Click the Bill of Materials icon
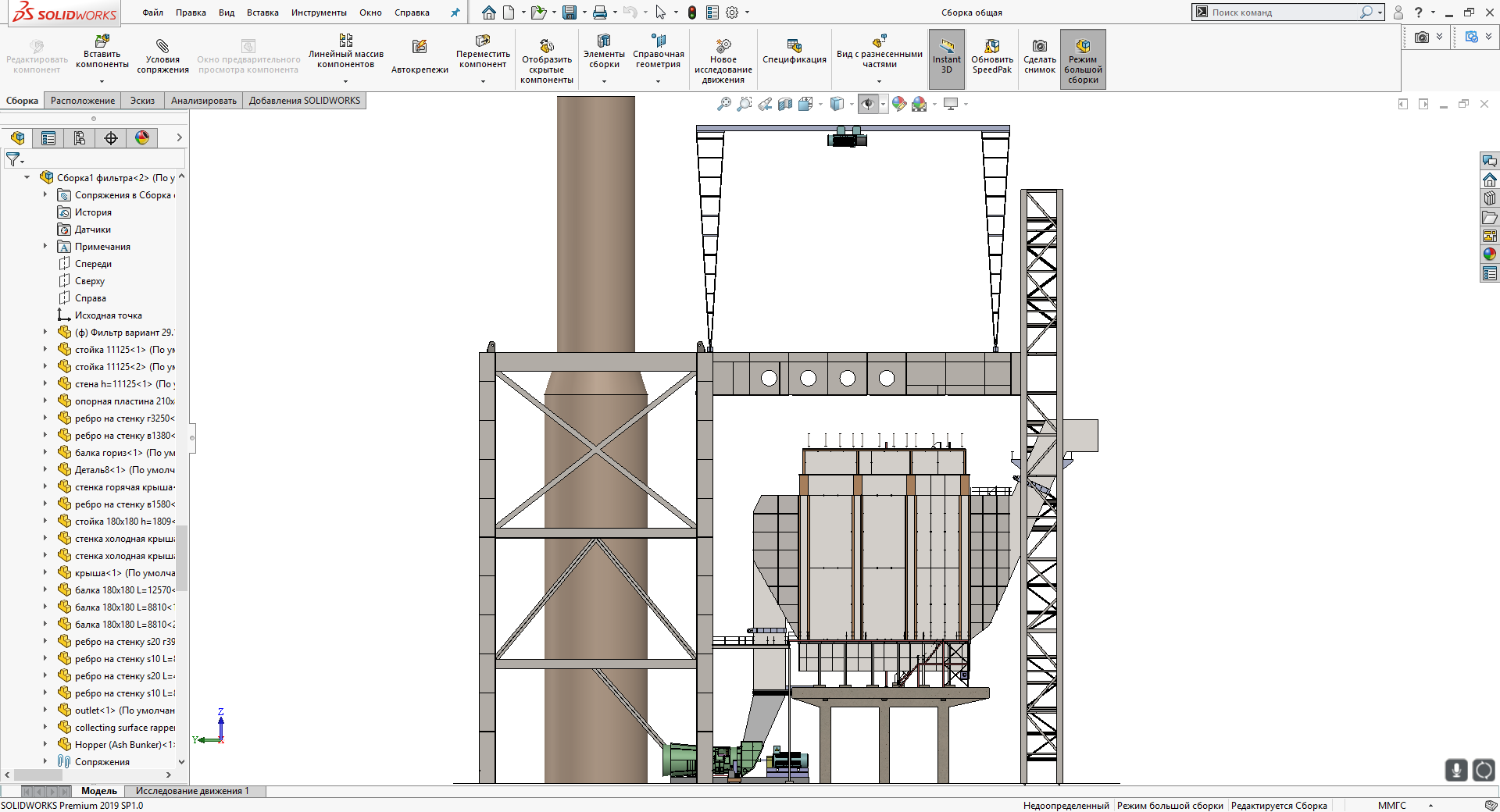Screen dimensions: 1500x812 pyautogui.click(x=794, y=46)
